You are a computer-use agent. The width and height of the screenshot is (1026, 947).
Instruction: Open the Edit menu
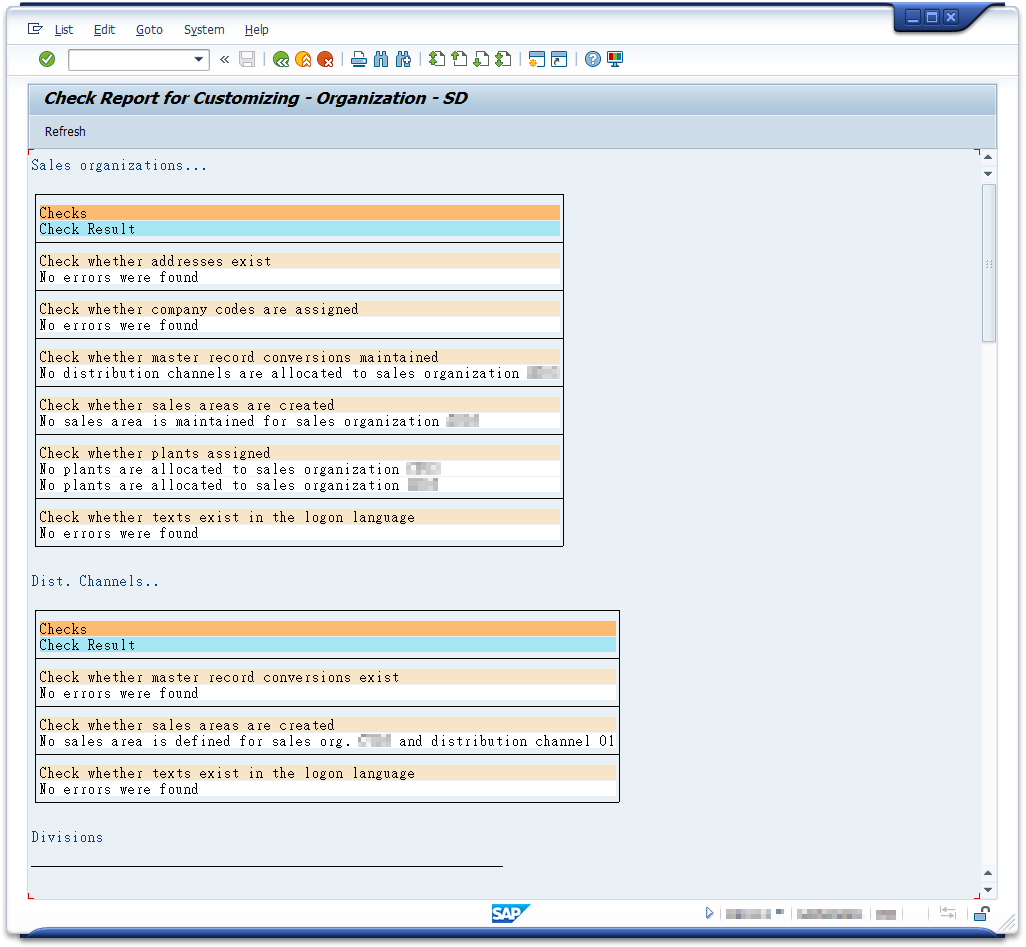(x=104, y=29)
